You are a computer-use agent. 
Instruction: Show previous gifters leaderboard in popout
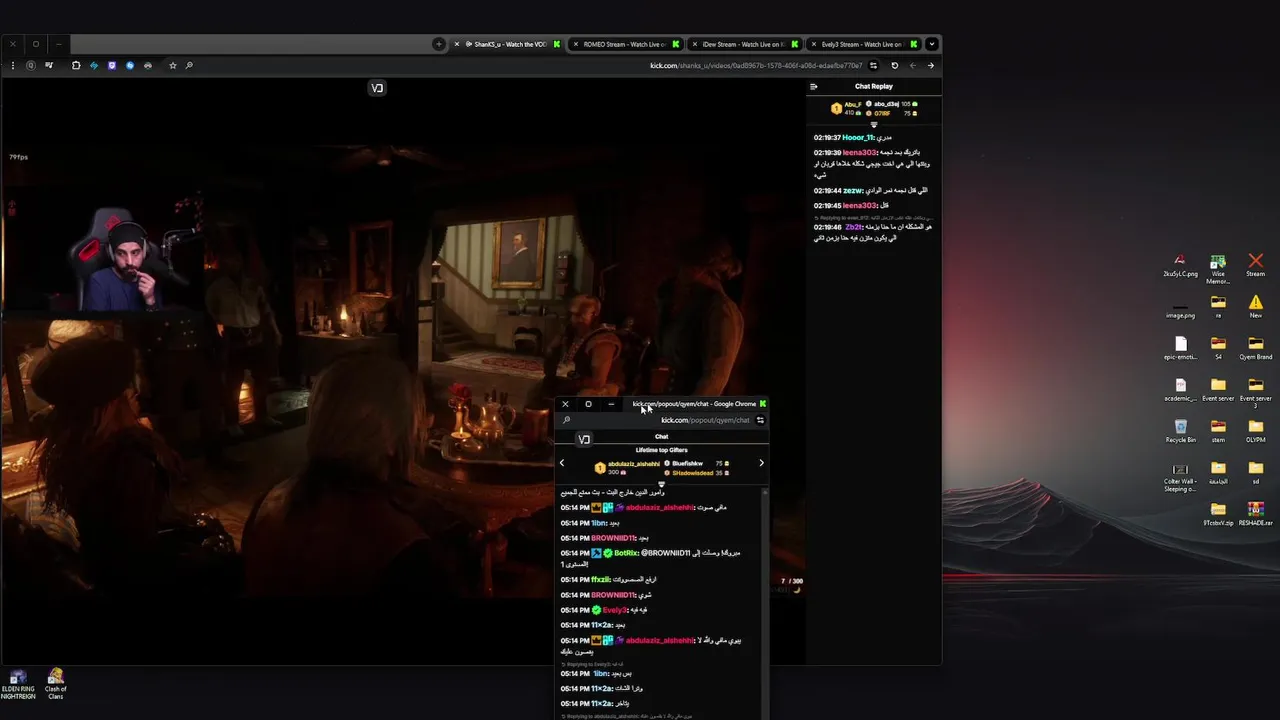pos(562,463)
